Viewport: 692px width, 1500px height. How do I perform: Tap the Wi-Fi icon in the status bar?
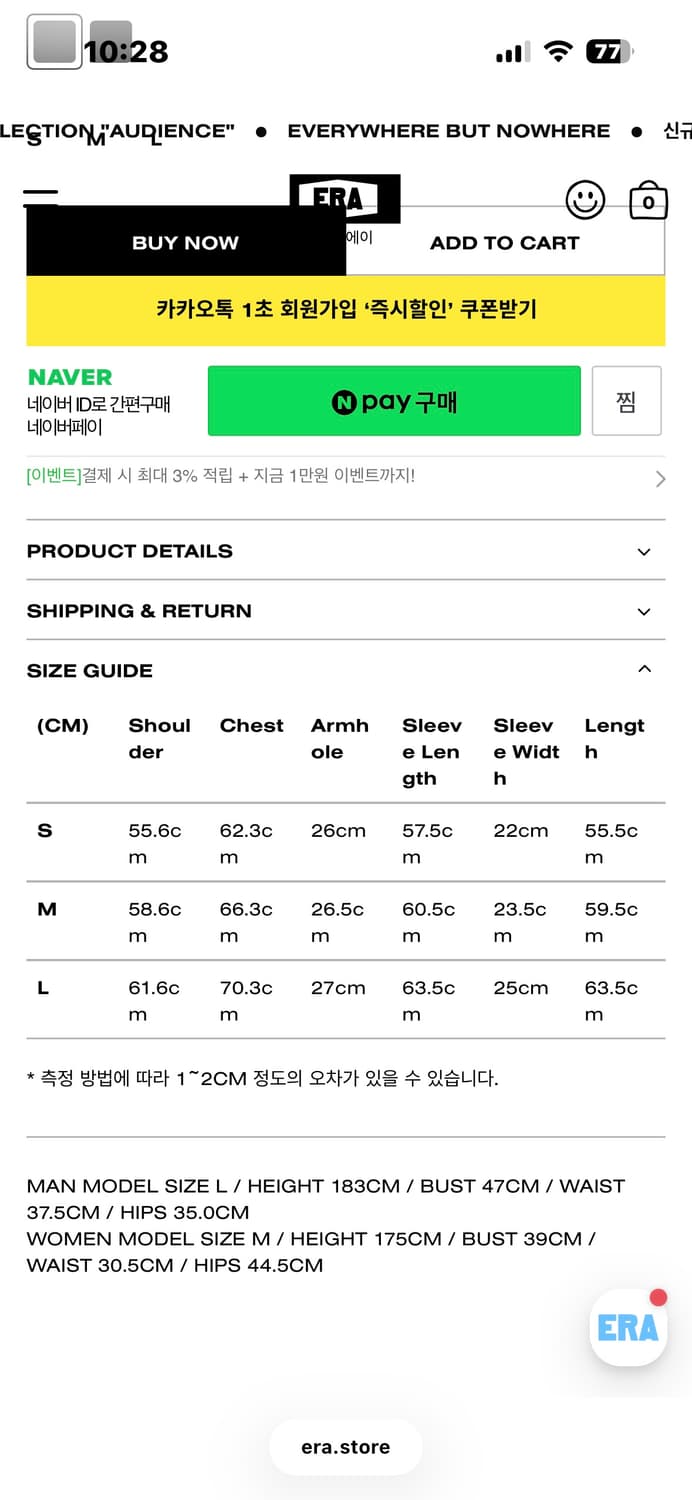coord(559,50)
